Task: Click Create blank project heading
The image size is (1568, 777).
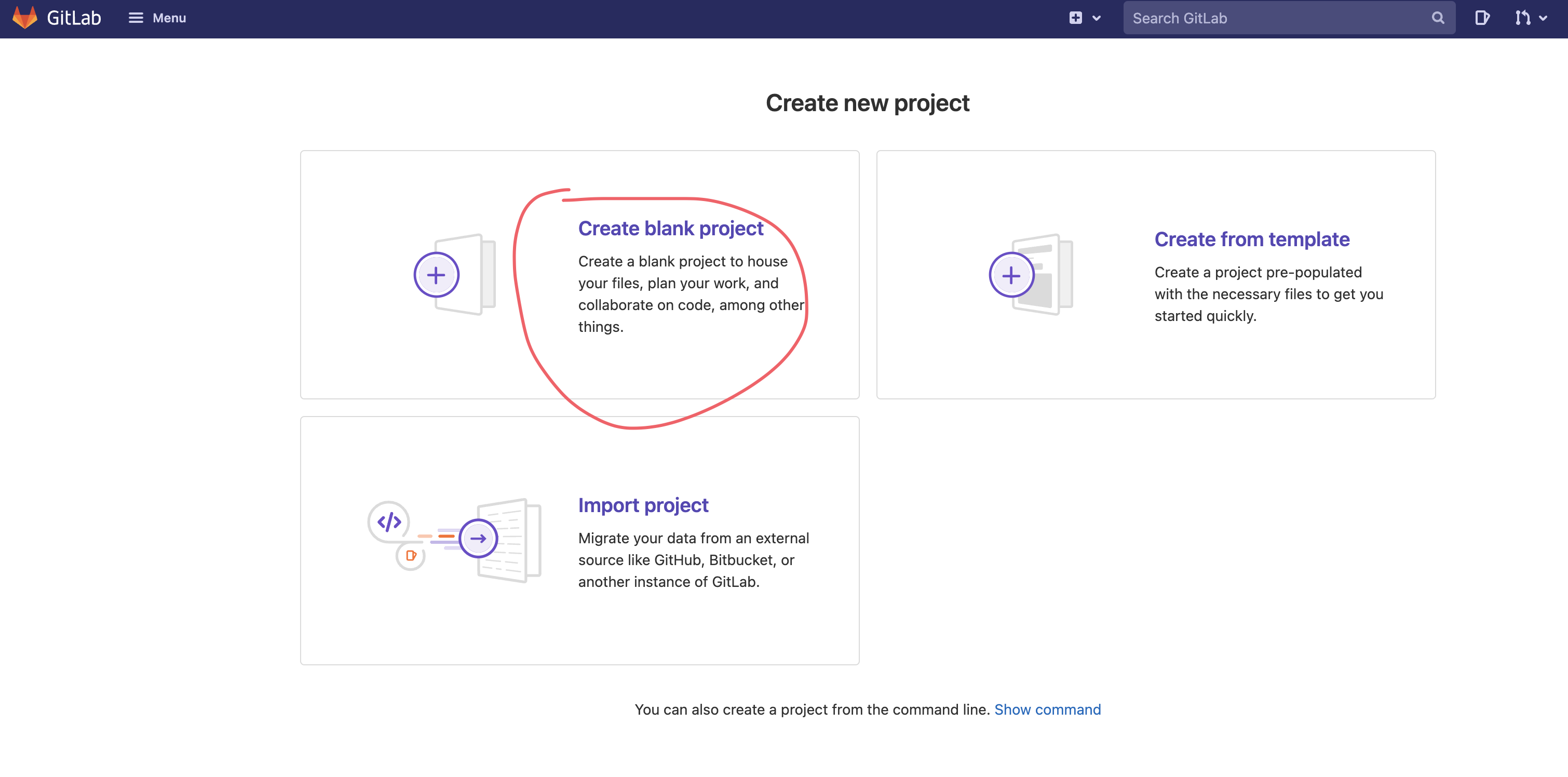Action: (670, 229)
